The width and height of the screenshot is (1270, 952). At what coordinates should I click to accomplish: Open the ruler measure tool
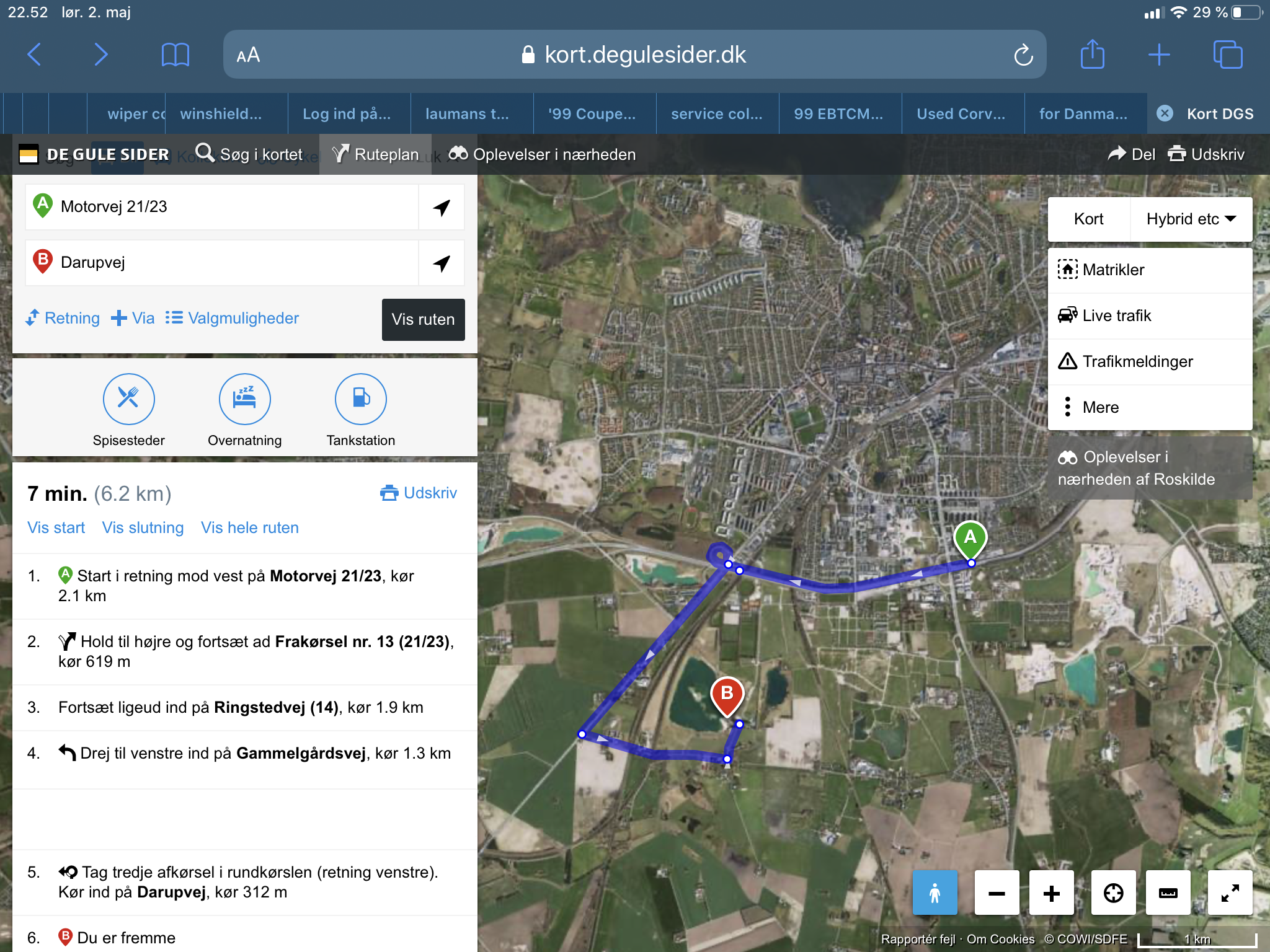[x=1168, y=892]
